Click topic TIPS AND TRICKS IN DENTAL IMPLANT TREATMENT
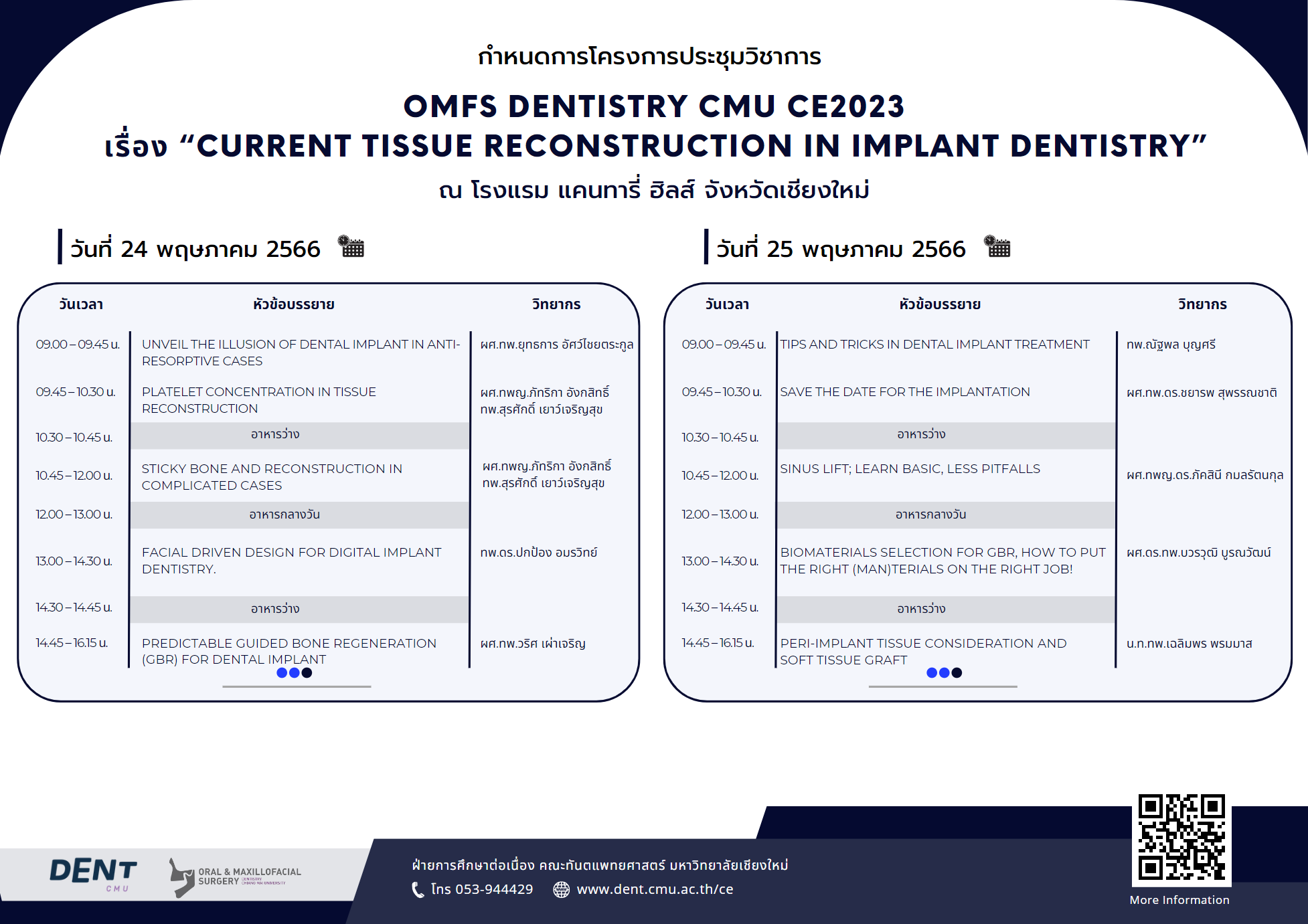The height and width of the screenshot is (924, 1308). (x=934, y=344)
